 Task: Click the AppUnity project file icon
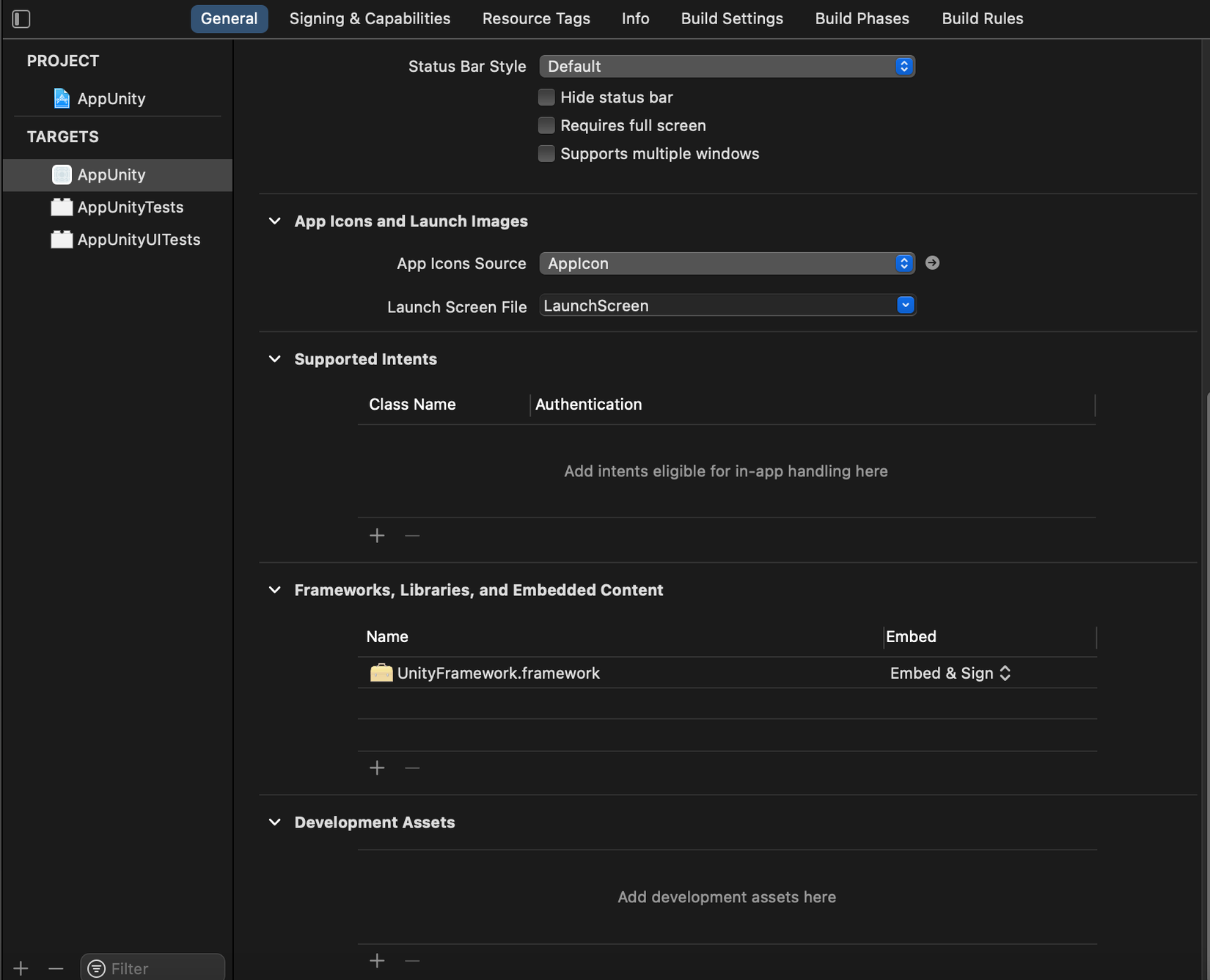pyautogui.click(x=62, y=98)
